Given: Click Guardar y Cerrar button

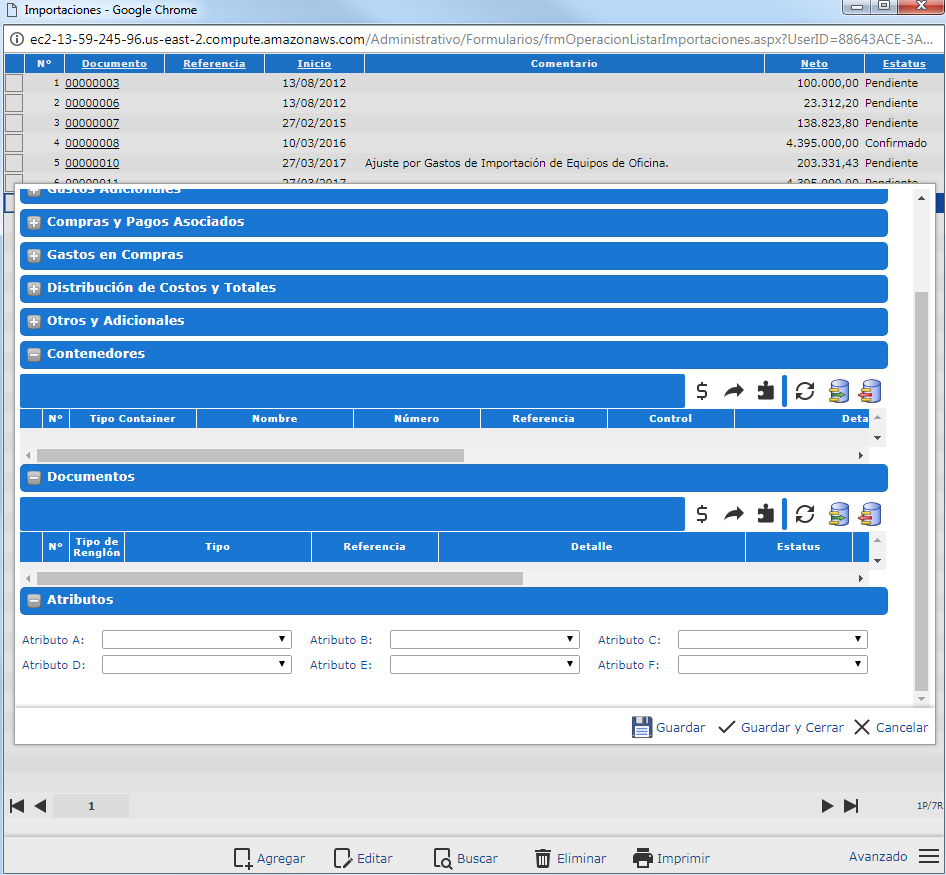Looking at the screenshot, I should click(x=781, y=727).
